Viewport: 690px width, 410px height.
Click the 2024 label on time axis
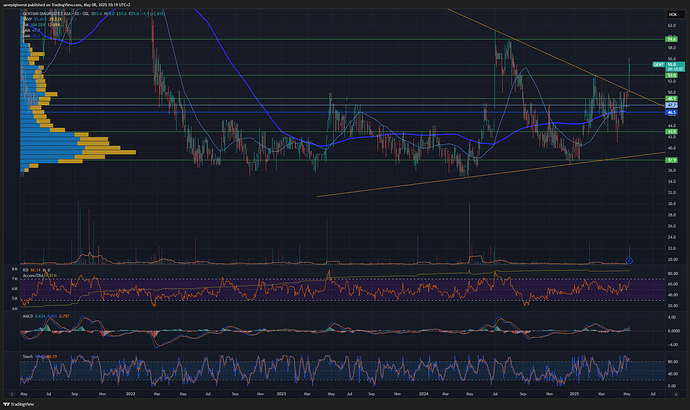click(424, 394)
